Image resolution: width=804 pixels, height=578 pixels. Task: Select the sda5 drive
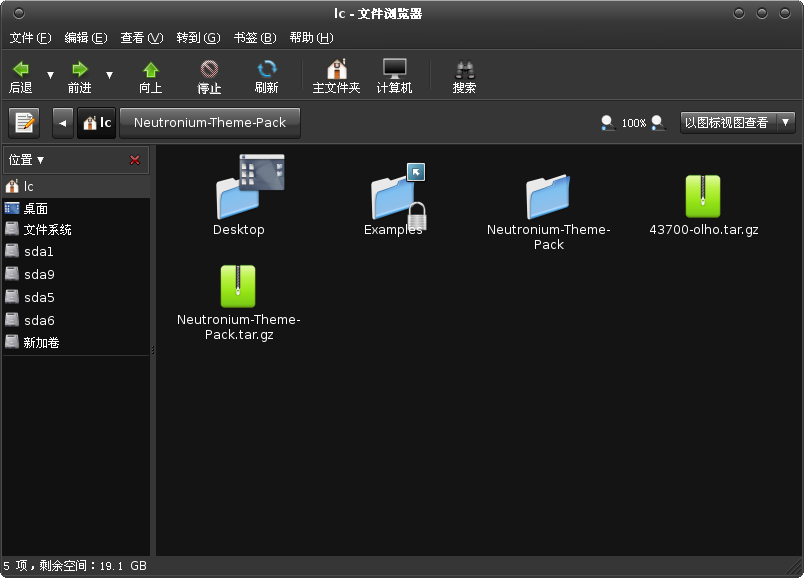click(x=76, y=297)
